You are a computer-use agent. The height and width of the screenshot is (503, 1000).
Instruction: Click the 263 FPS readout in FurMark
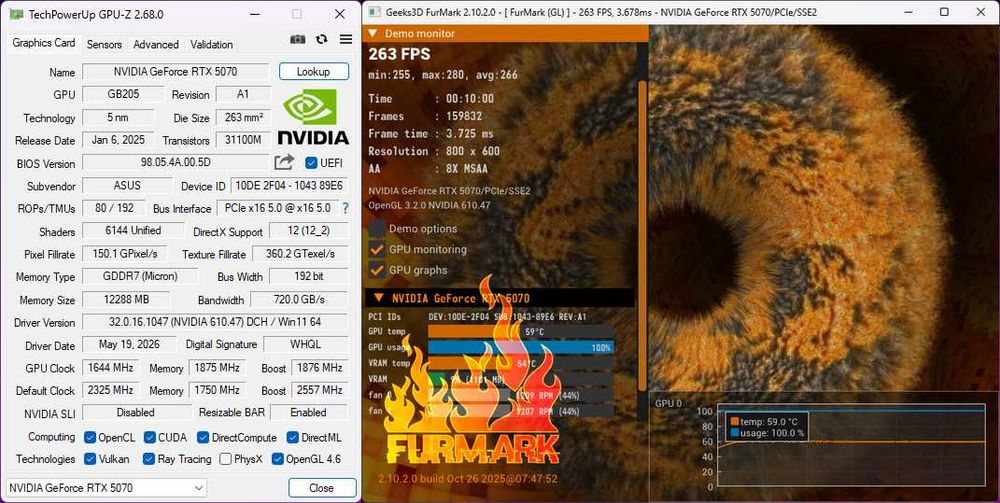pyautogui.click(x=399, y=54)
